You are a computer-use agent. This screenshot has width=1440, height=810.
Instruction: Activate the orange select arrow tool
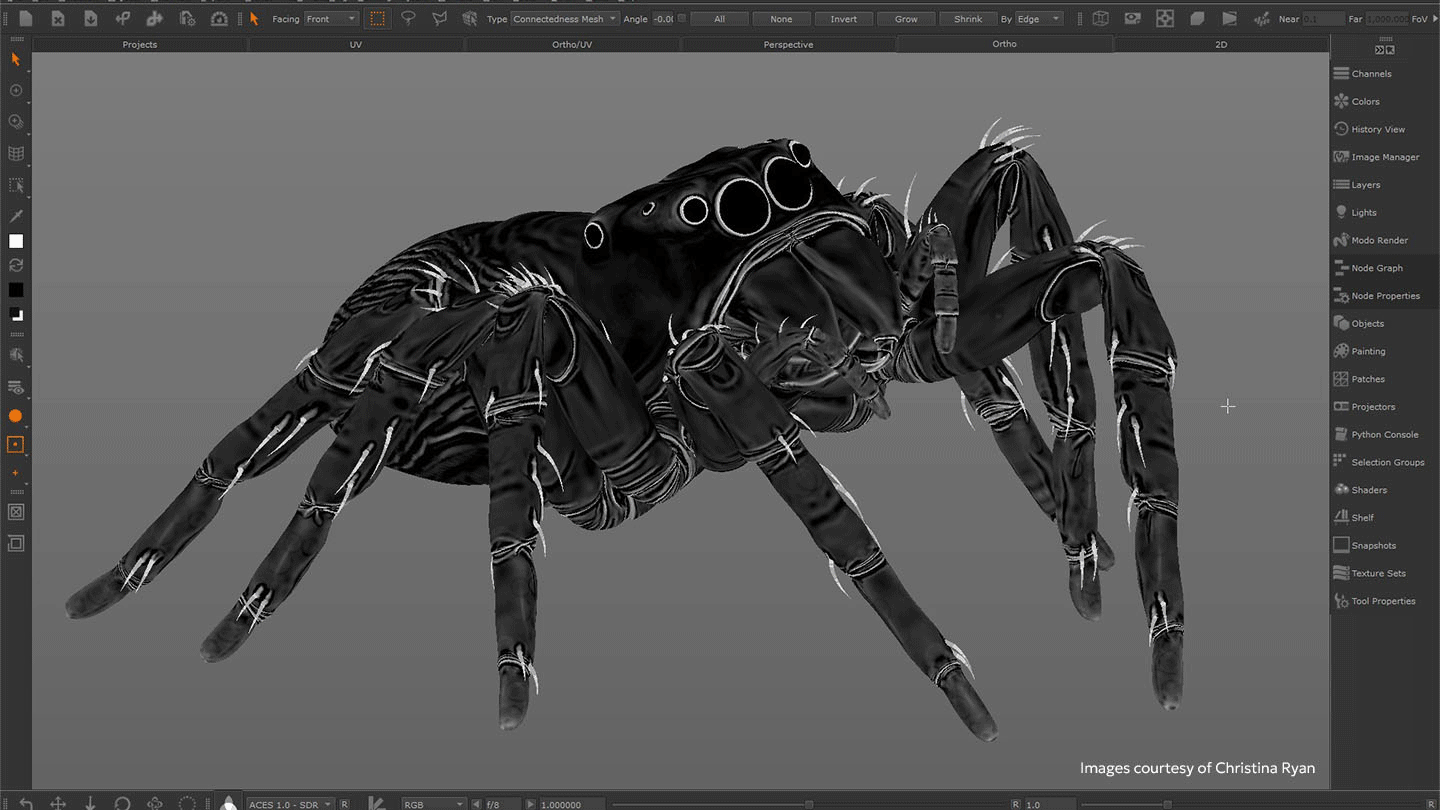coord(254,18)
